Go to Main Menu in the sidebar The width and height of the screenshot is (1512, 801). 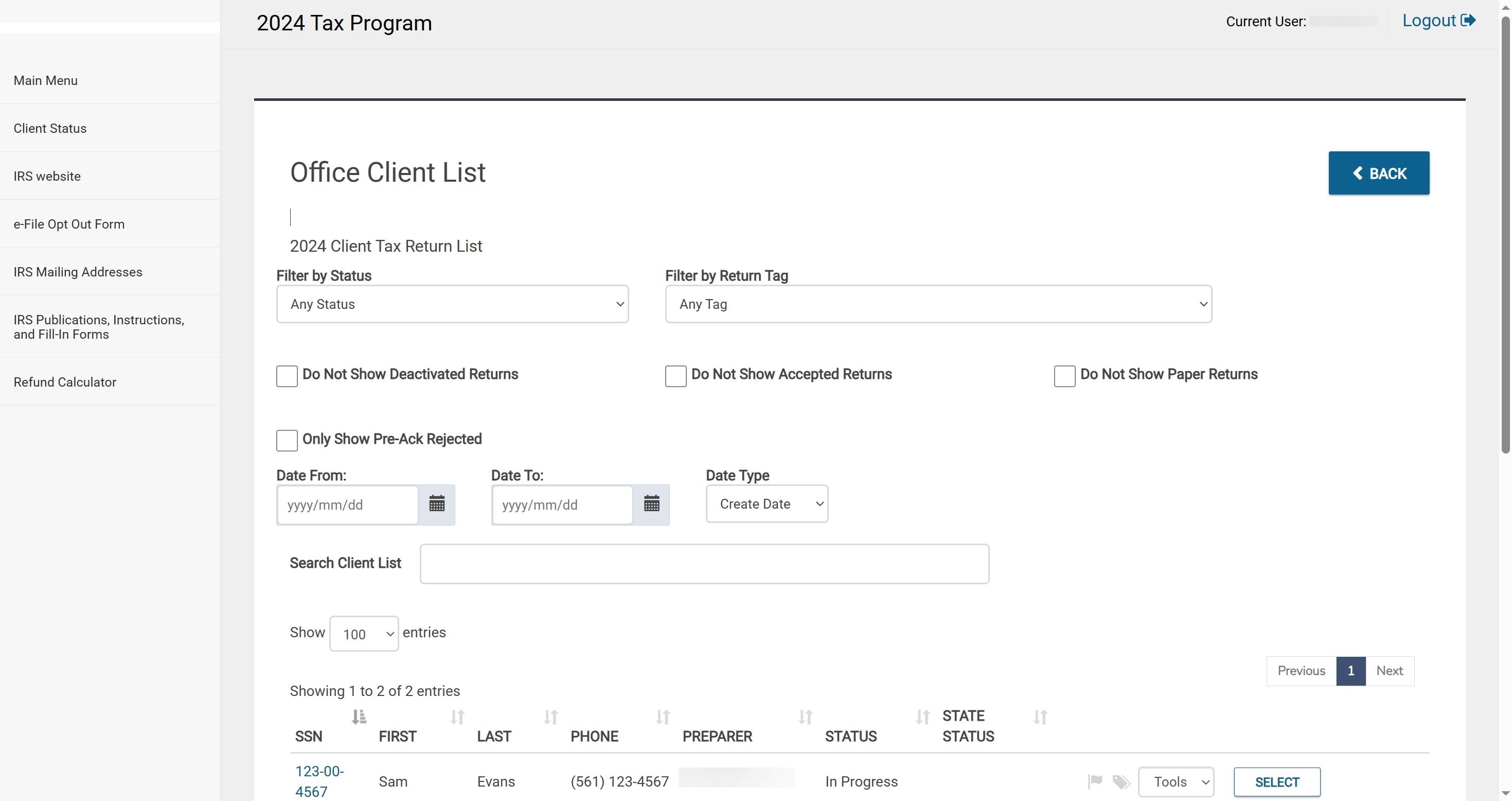[46, 80]
